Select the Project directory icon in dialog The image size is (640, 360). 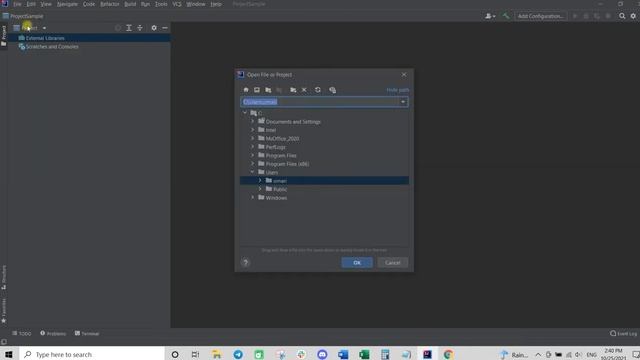(268, 90)
